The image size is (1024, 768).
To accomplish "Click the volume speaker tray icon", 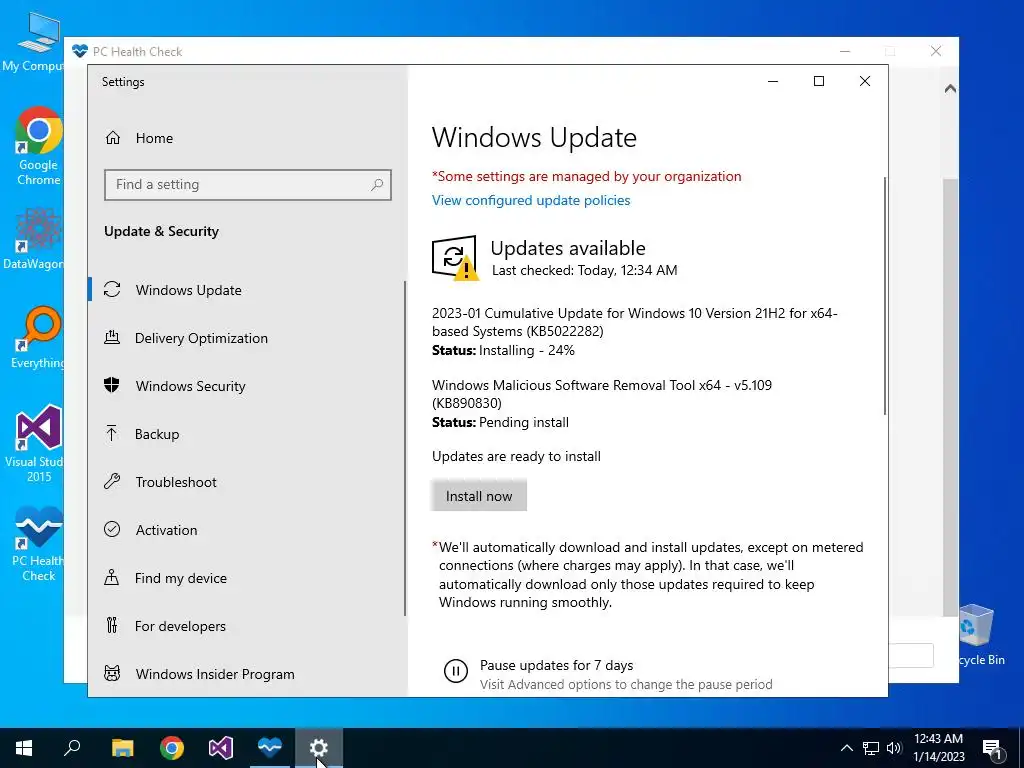I will click(x=894, y=748).
